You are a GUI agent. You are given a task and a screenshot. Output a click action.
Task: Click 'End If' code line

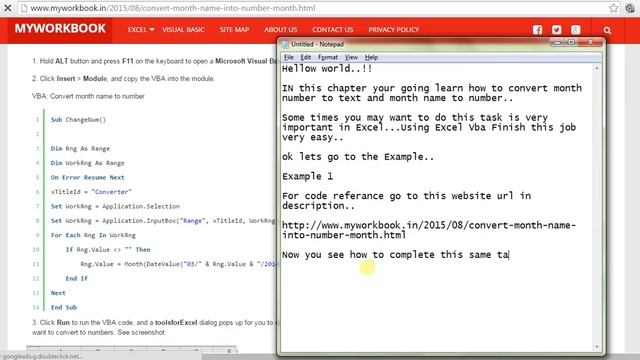76,279
